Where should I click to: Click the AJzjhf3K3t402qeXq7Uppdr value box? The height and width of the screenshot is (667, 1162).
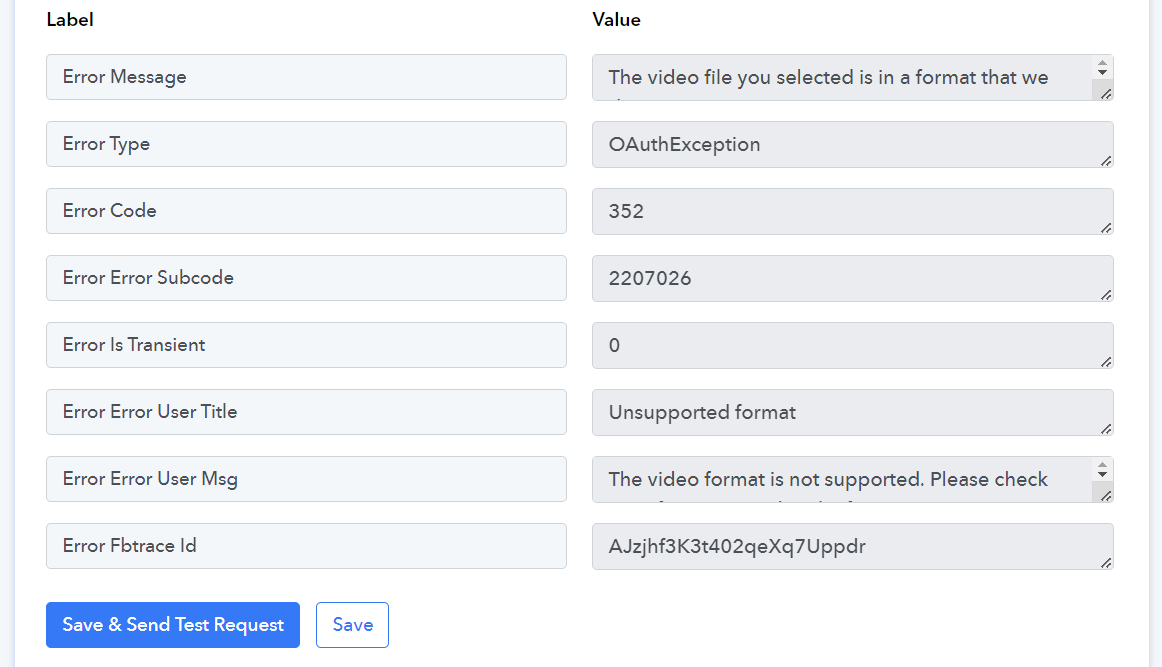click(852, 547)
